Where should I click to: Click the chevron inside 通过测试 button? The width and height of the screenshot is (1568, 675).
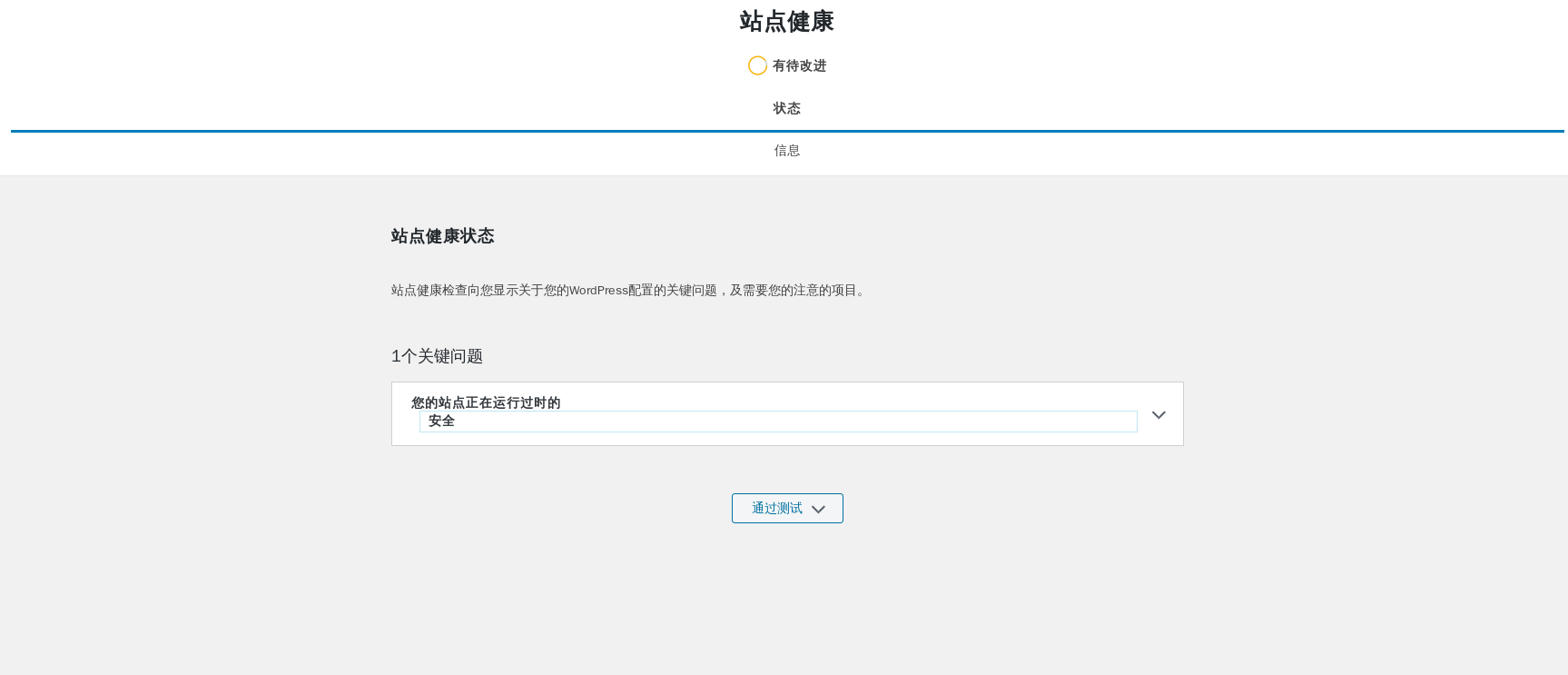pos(818,510)
